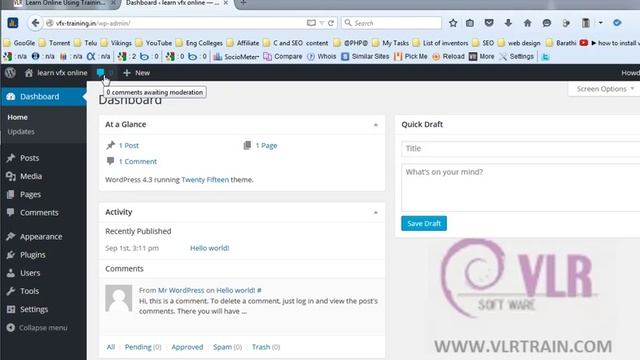Open the downloads arrow icon
Viewport: 640px width, 360px height.
508,23
